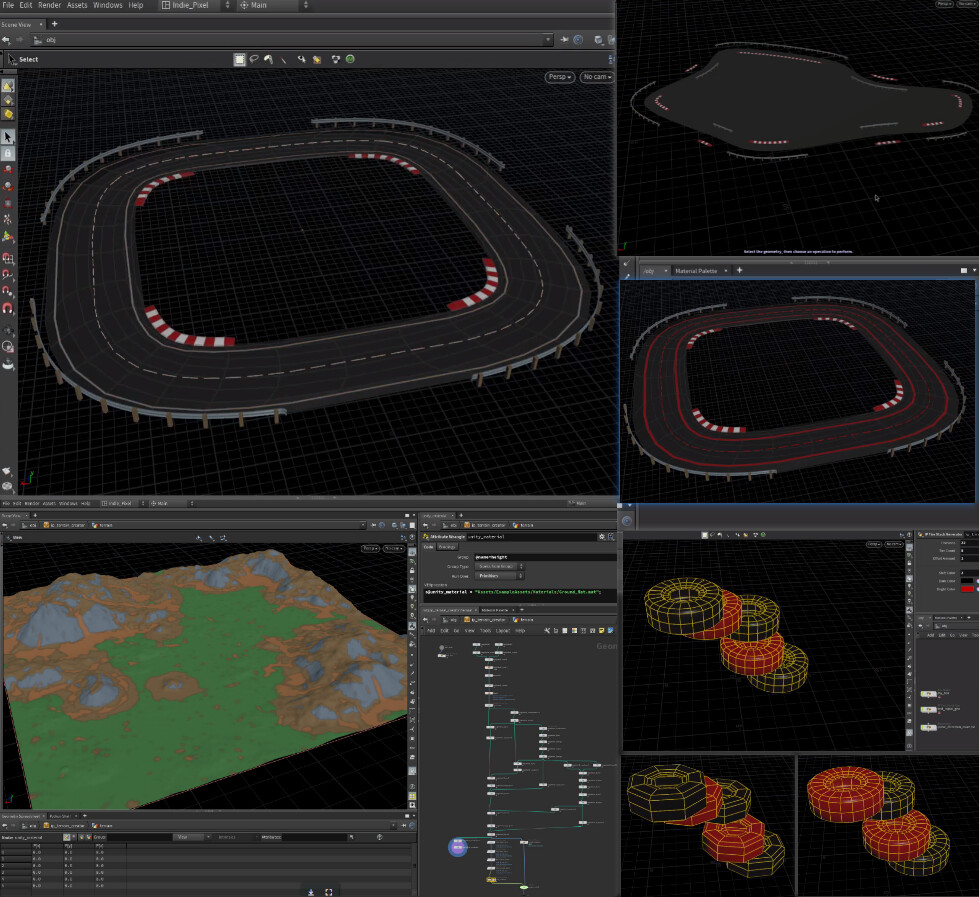Click the dark color swatch in the Pixel Rock Renderer panel
The width and height of the screenshot is (979, 897).
point(967,581)
